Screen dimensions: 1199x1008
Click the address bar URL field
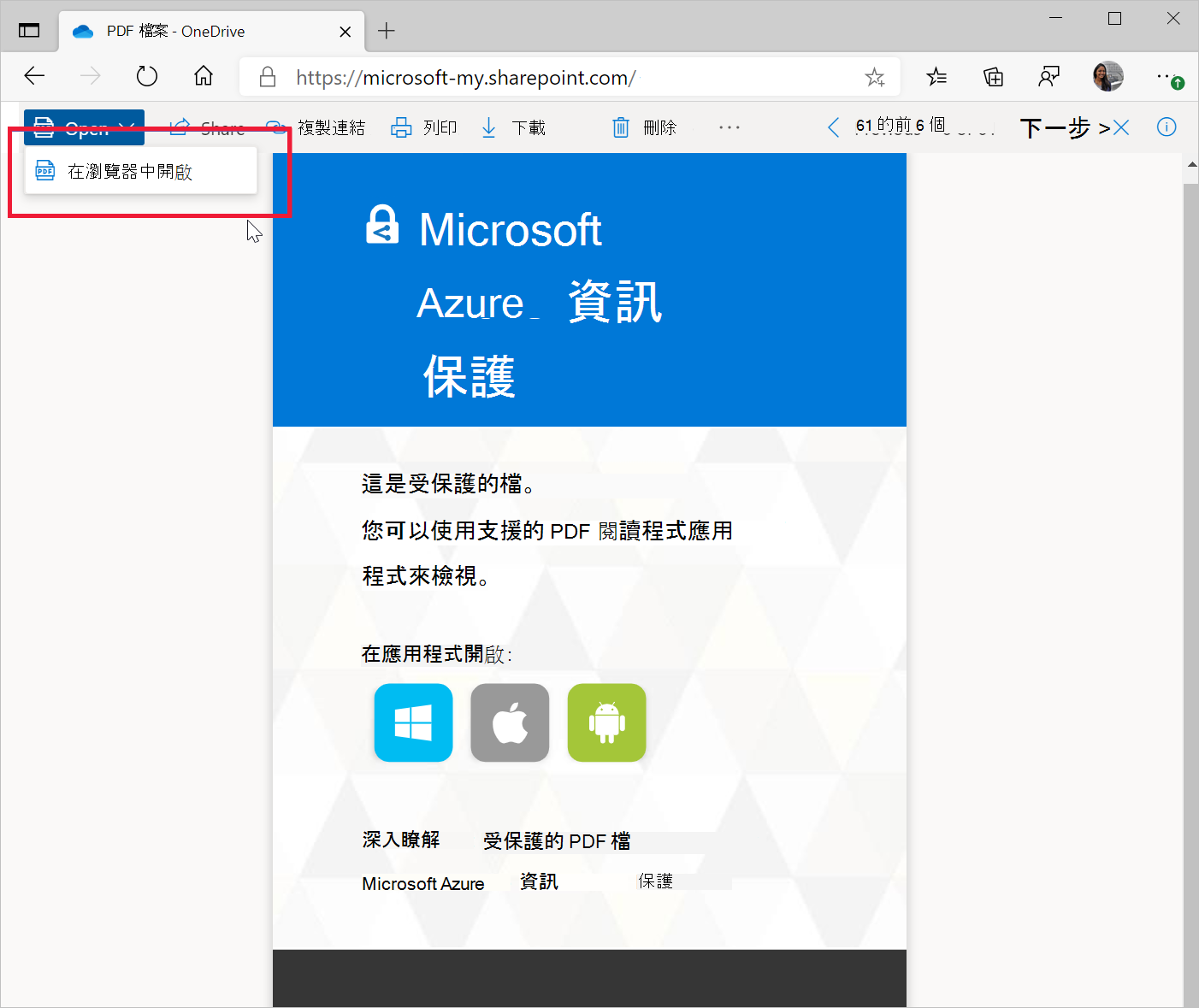(569, 77)
